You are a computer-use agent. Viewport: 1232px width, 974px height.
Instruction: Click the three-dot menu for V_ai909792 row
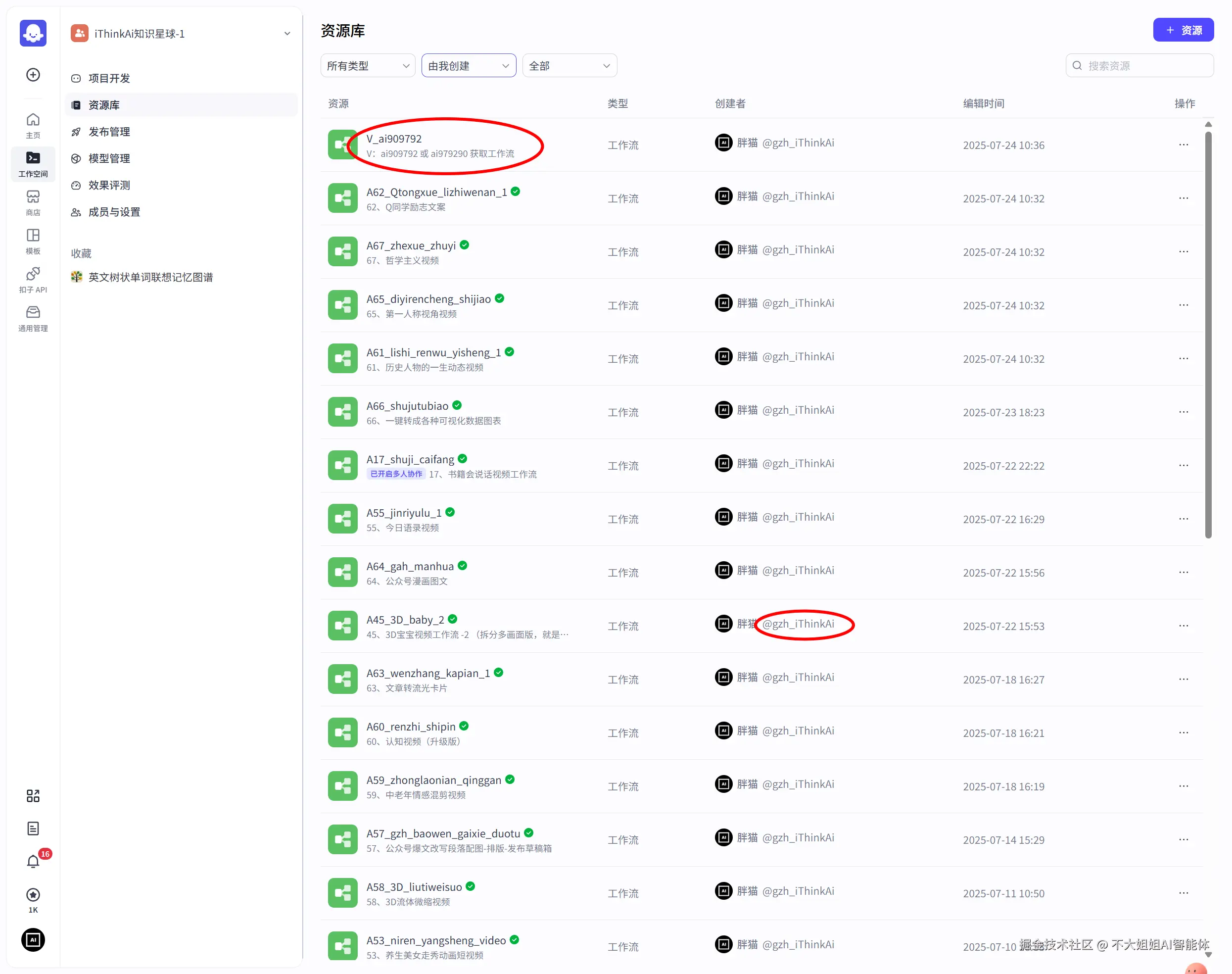point(1183,145)
